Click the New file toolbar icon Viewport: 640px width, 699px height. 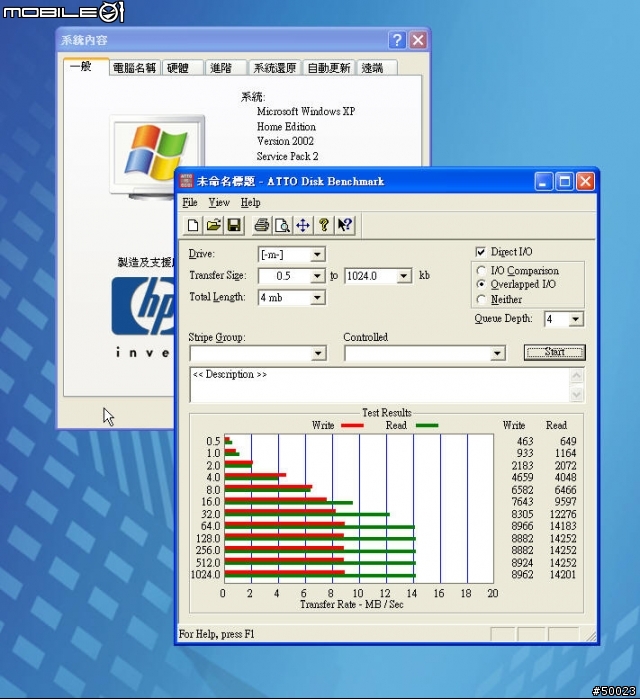[x=193, y=225]
